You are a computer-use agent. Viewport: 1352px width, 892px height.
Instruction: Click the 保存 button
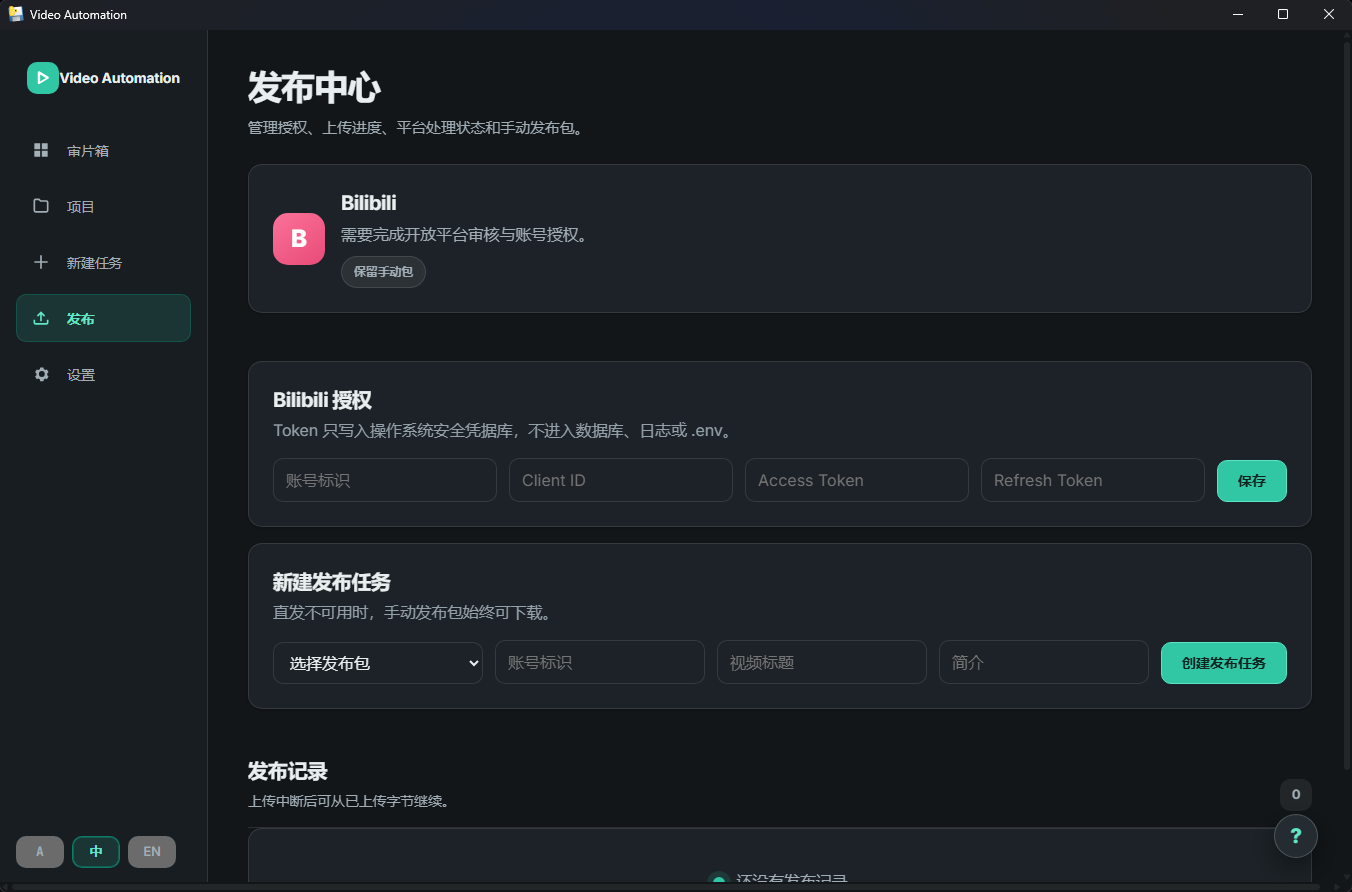point(1252,480)
